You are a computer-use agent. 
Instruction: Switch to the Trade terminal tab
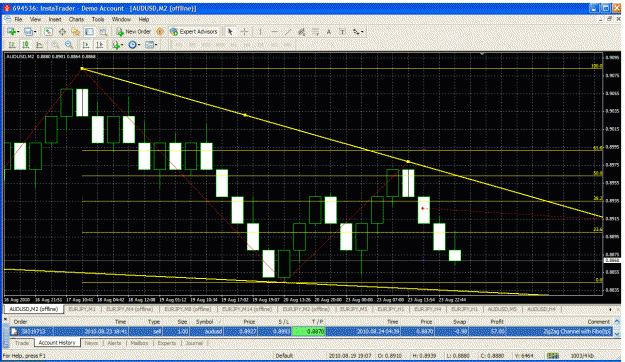22,343
